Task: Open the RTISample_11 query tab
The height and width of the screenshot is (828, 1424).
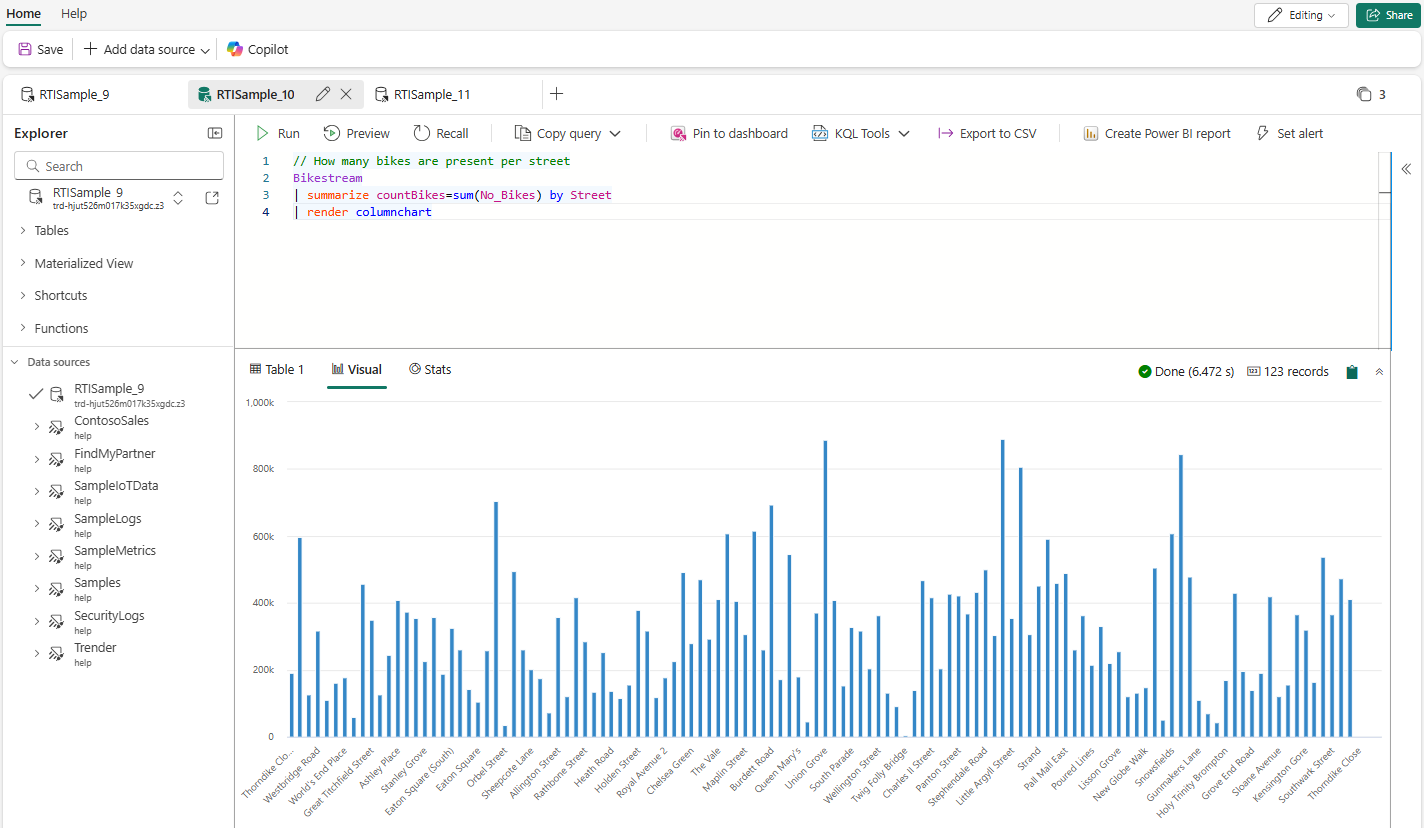Action: (431, 94)
